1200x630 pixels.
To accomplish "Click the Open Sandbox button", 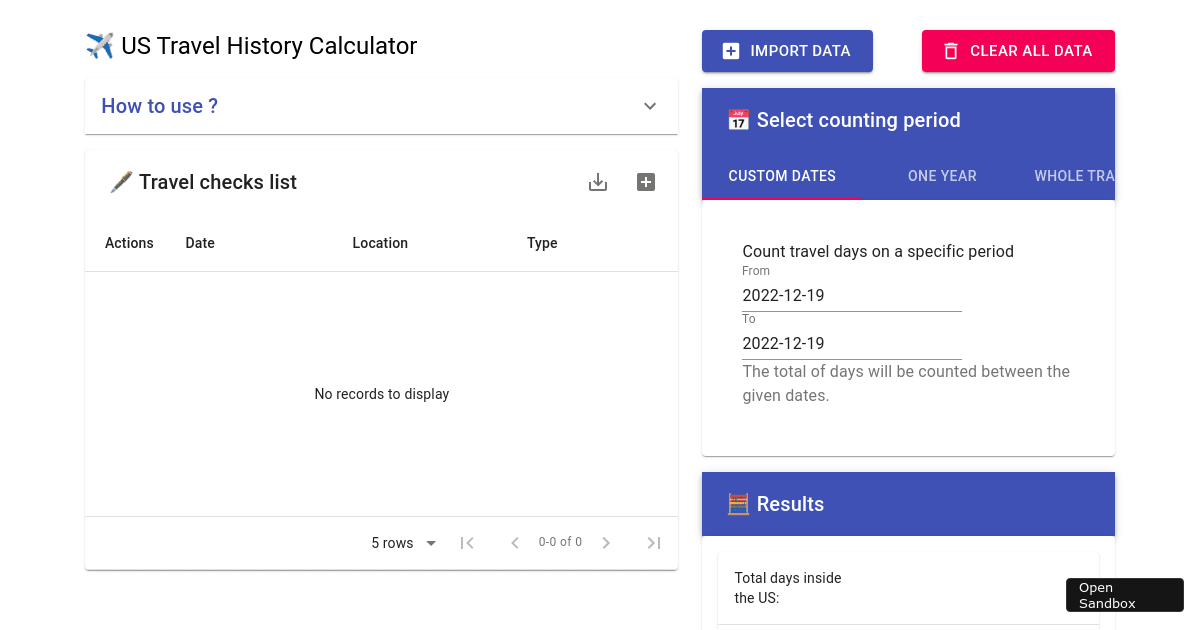I will point(1124,595).
